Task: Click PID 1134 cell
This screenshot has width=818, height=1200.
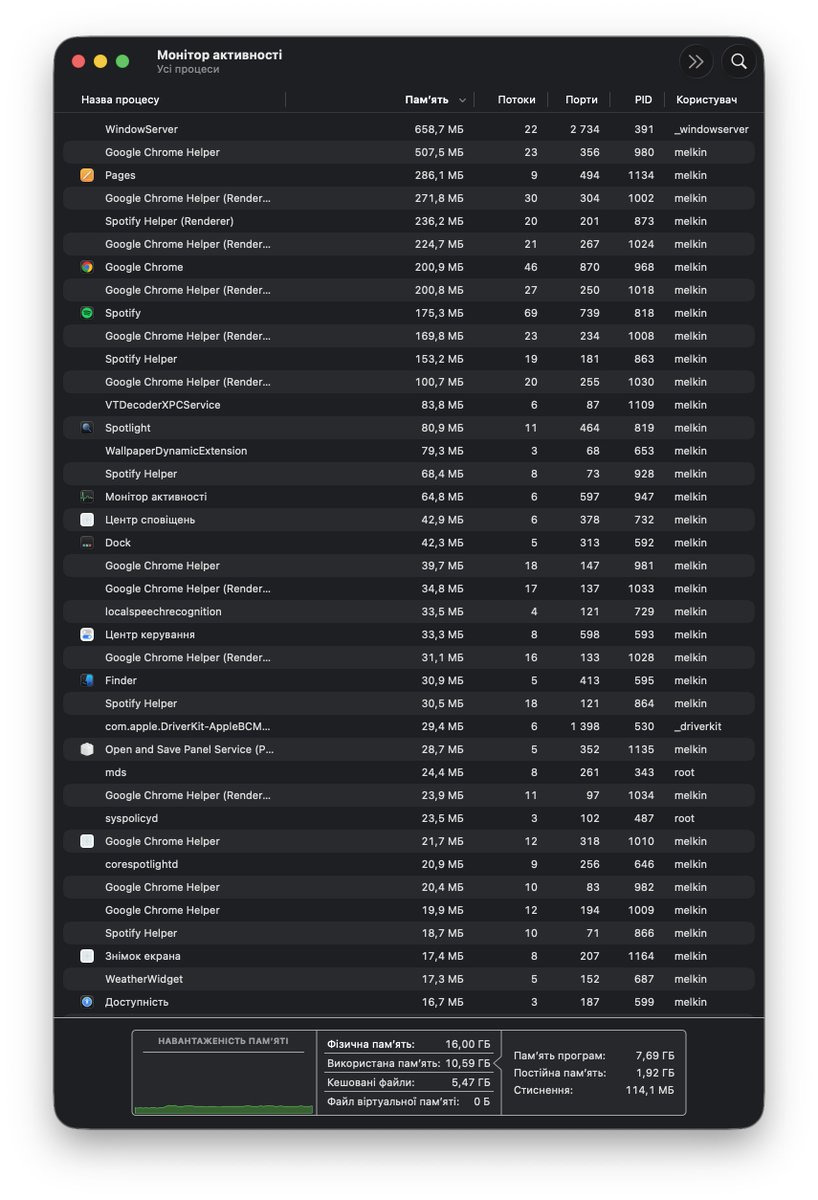Action: click(641, 176)
